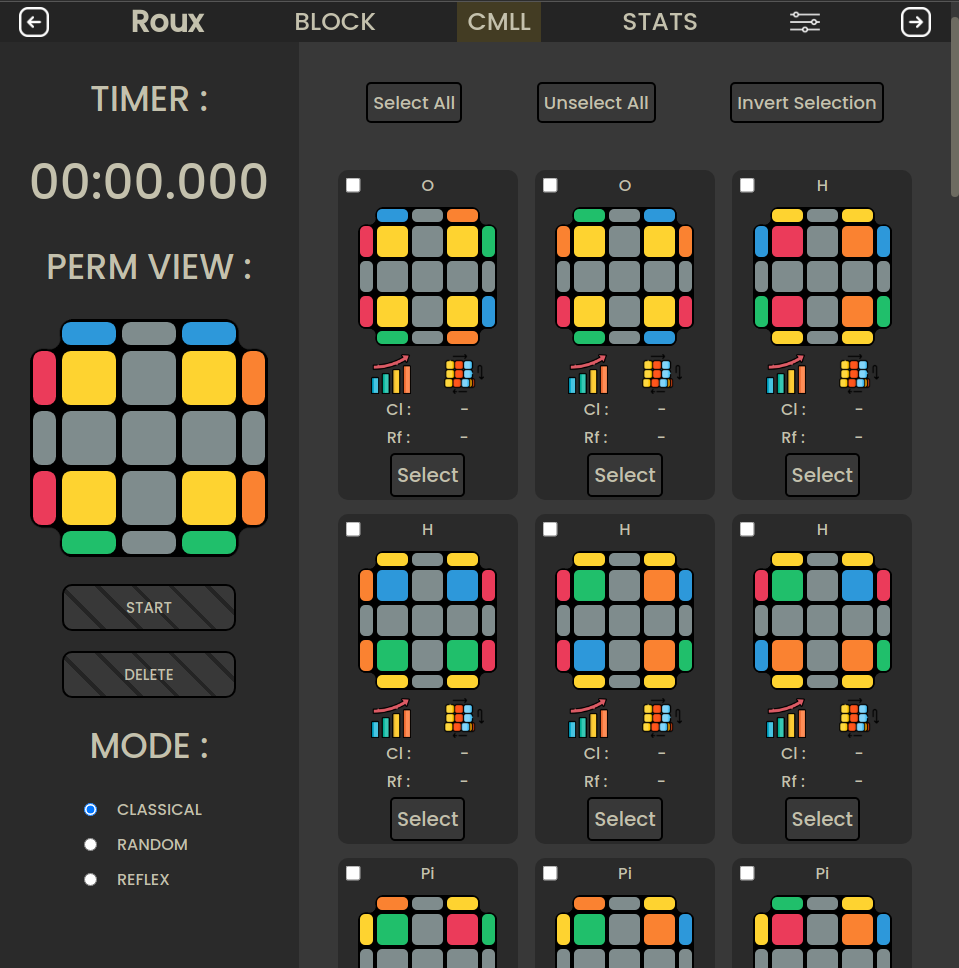The height and width of the screenshot is (968, 959).
Task: Click bar chart icon on top-row H case
Action: click(x=786, y=374)
